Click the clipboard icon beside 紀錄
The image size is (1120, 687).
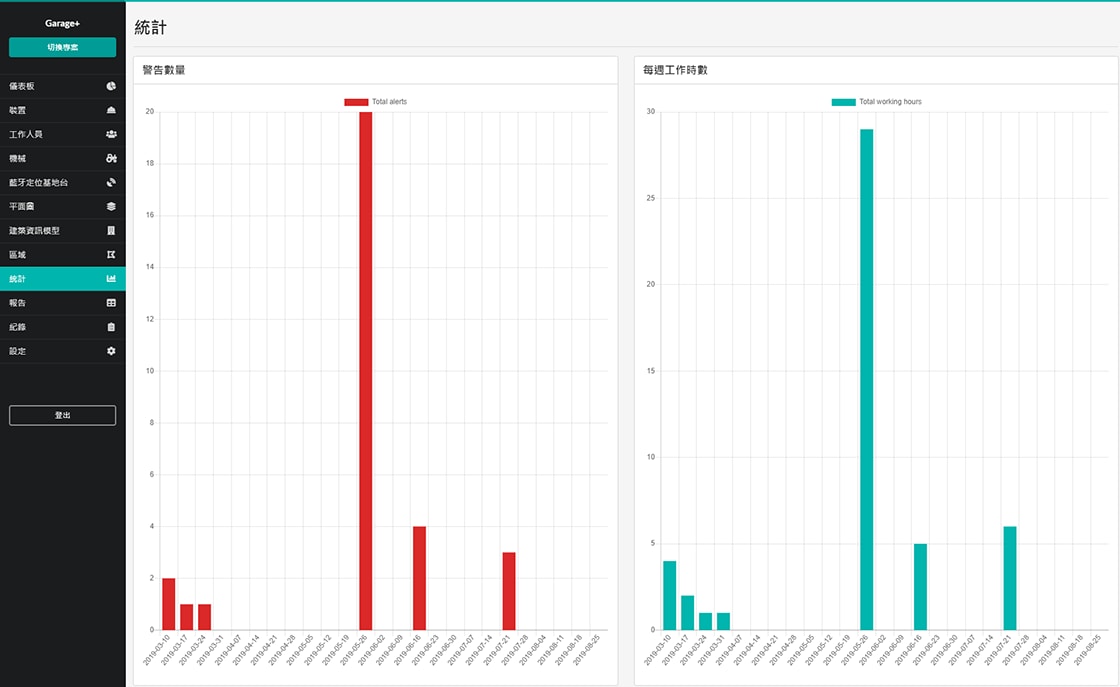pyautogui.click(x=111, y=327)
